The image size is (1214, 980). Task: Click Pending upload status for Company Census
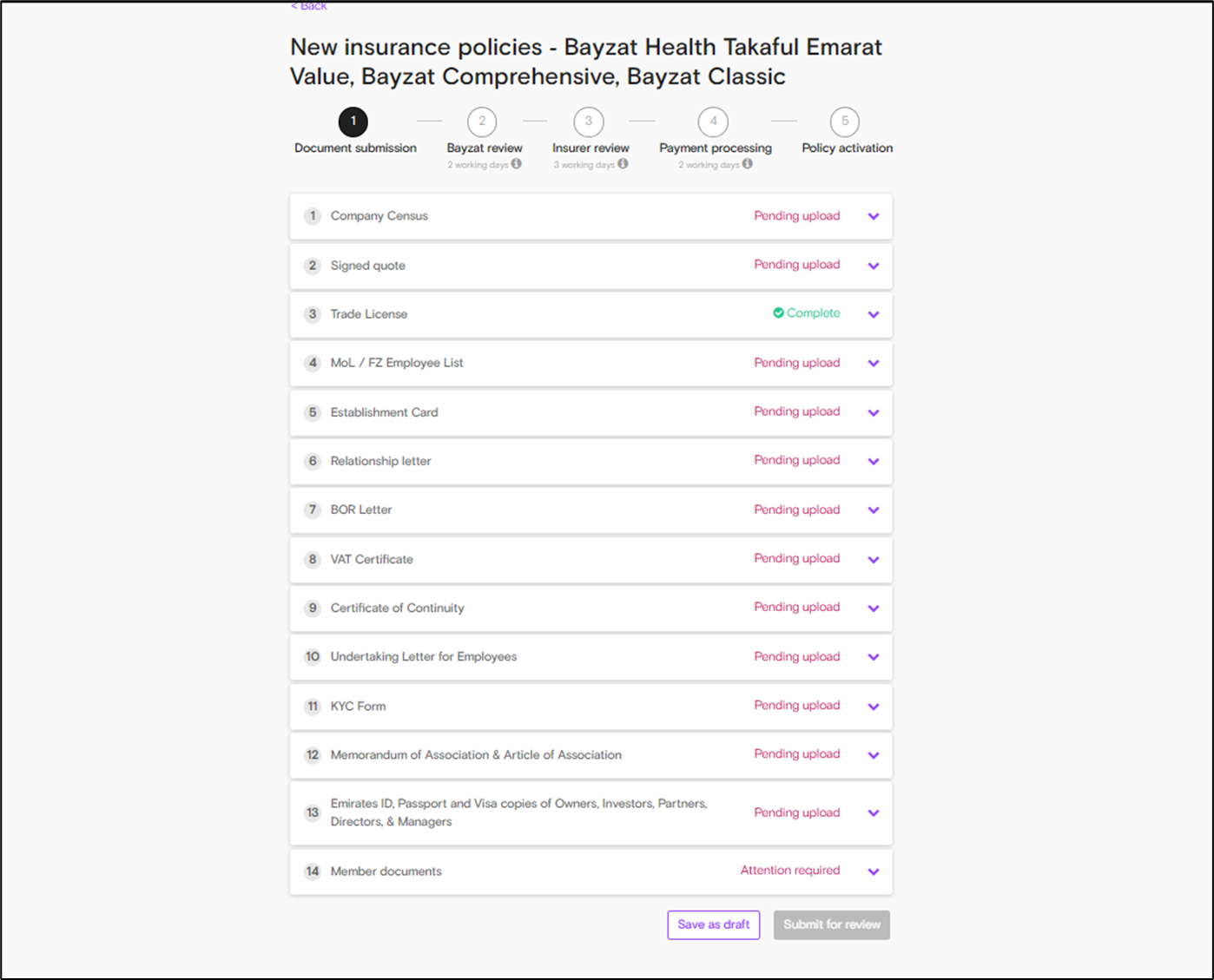coord(797,216)
